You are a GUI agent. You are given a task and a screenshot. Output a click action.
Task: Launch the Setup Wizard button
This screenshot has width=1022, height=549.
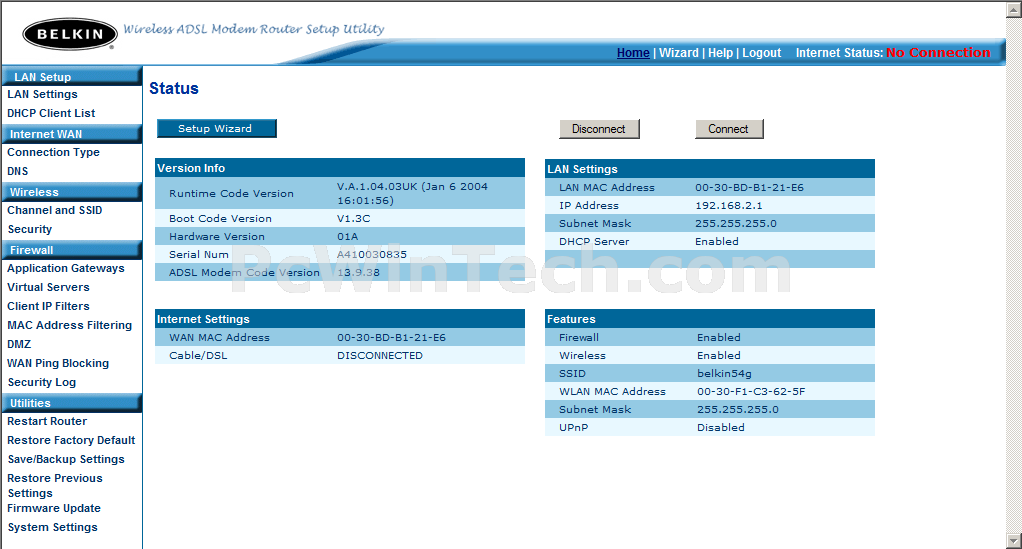tap(216, 128)
